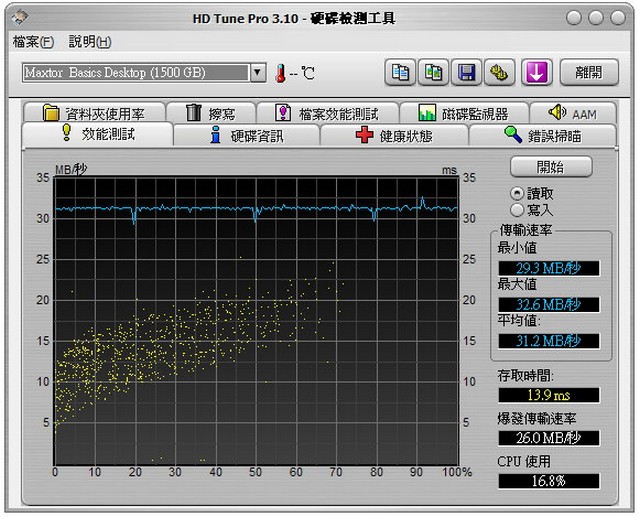
Task: Save results using the floppy disk icon
Action: coord(466,72)
